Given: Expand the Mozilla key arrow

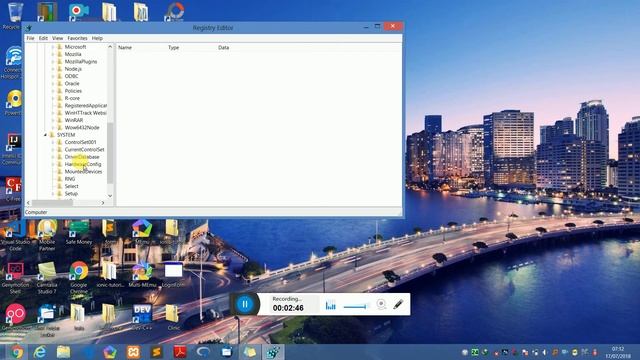Looking at the screenshot, I should 53,54.
